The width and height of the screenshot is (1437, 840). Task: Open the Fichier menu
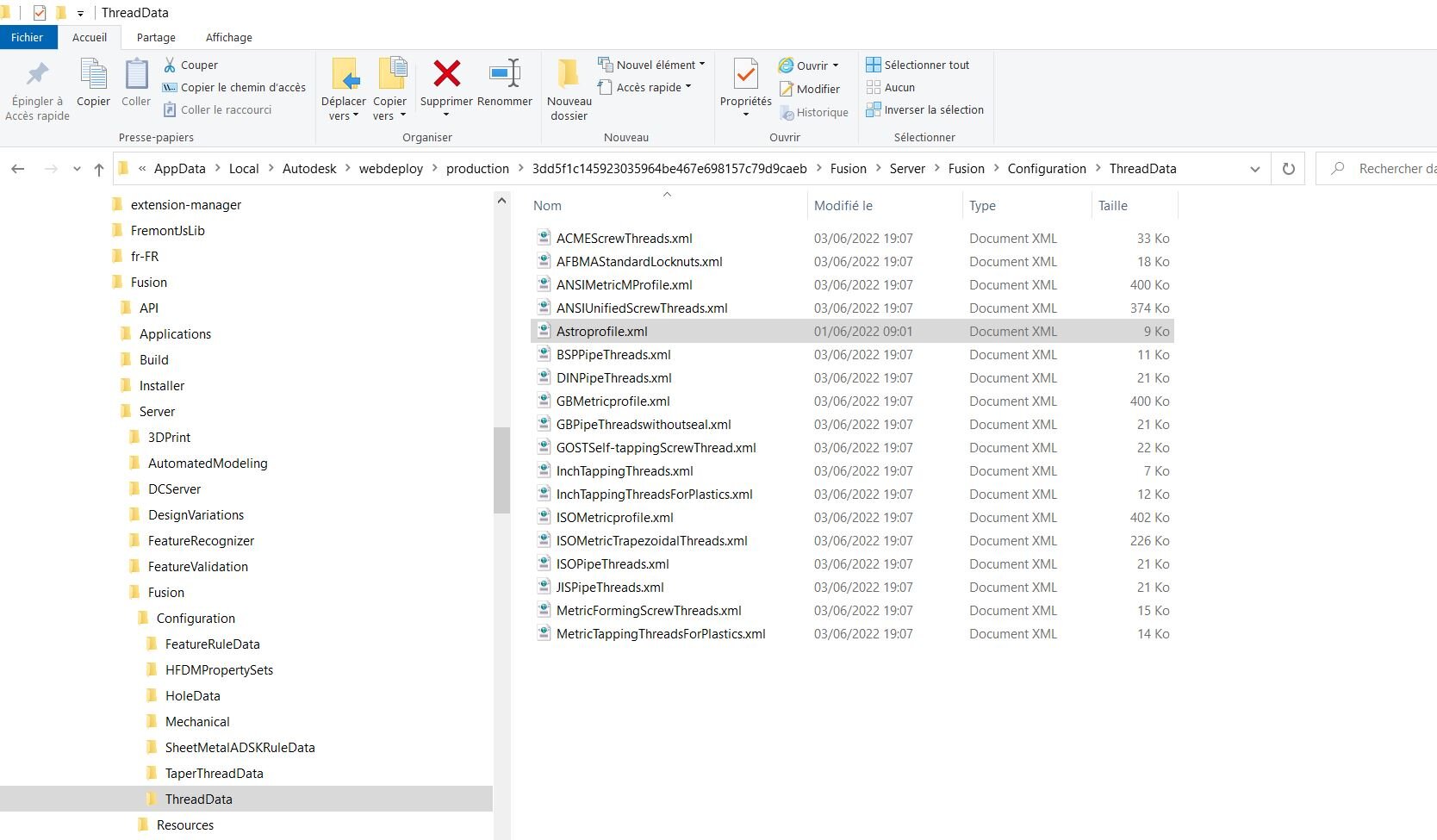(x=28, y=37)
